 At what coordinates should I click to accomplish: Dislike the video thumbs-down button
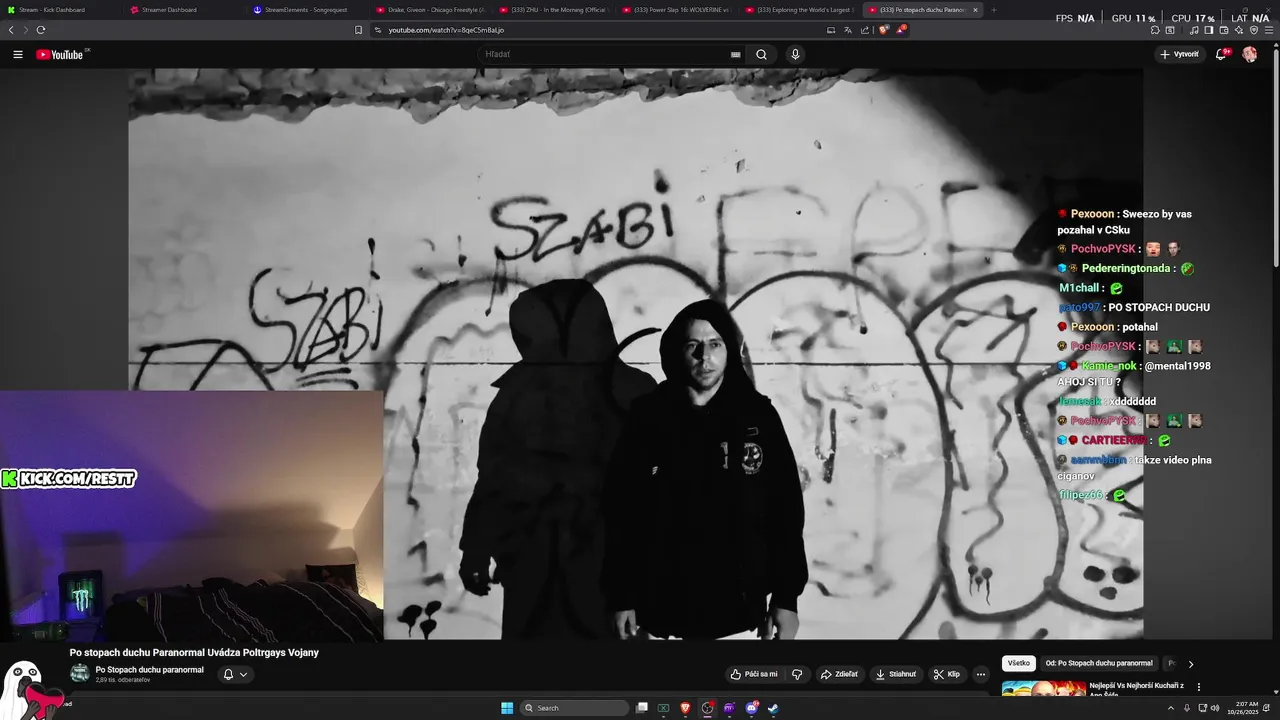click(797, 674)
